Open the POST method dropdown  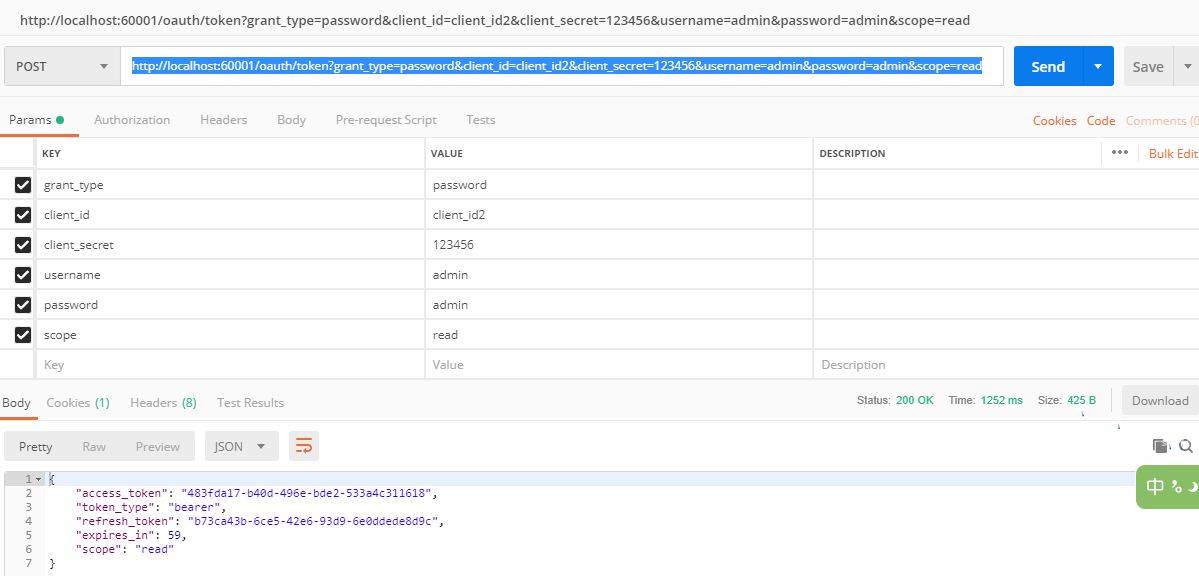tap(62, 67)
